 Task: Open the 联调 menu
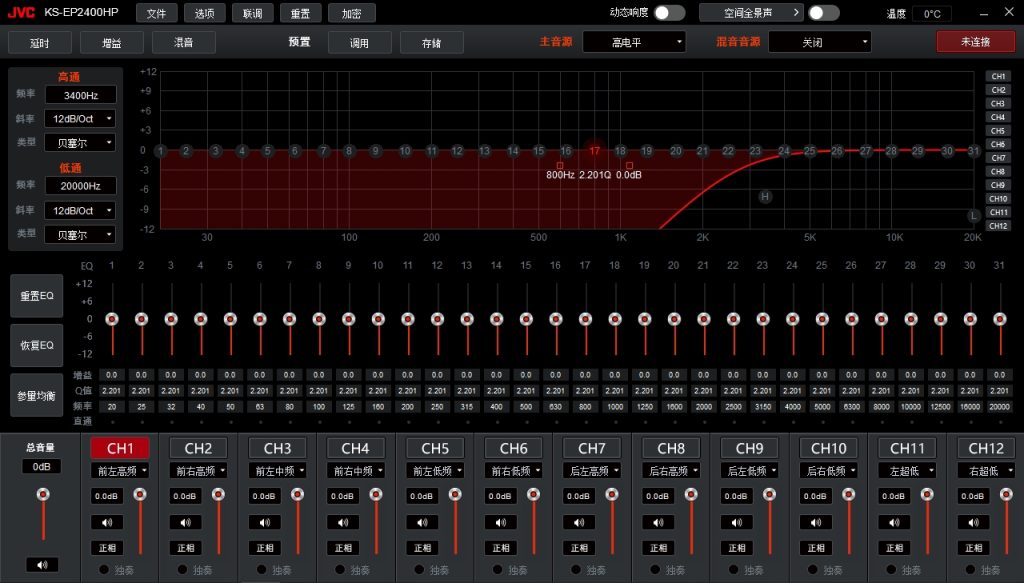coord(253,13)
